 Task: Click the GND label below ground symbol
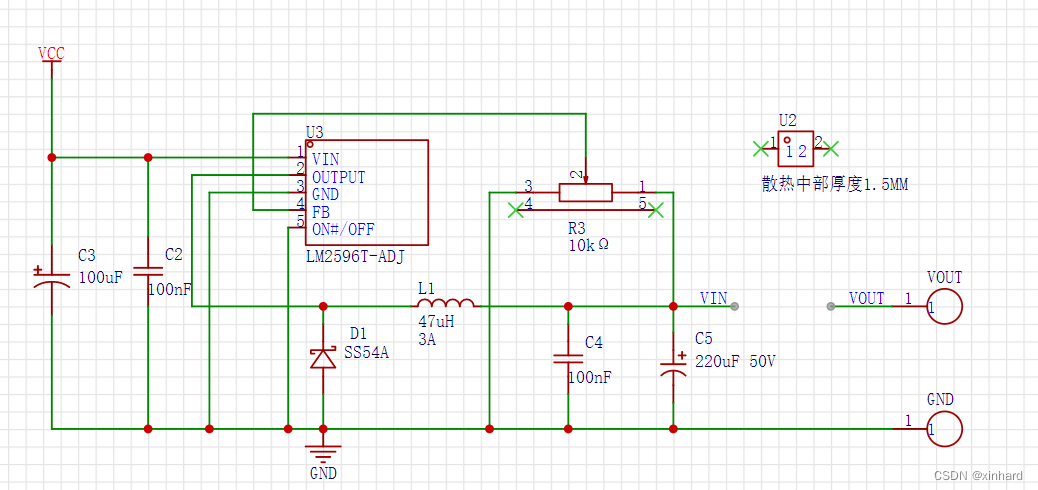coord(323,473)
